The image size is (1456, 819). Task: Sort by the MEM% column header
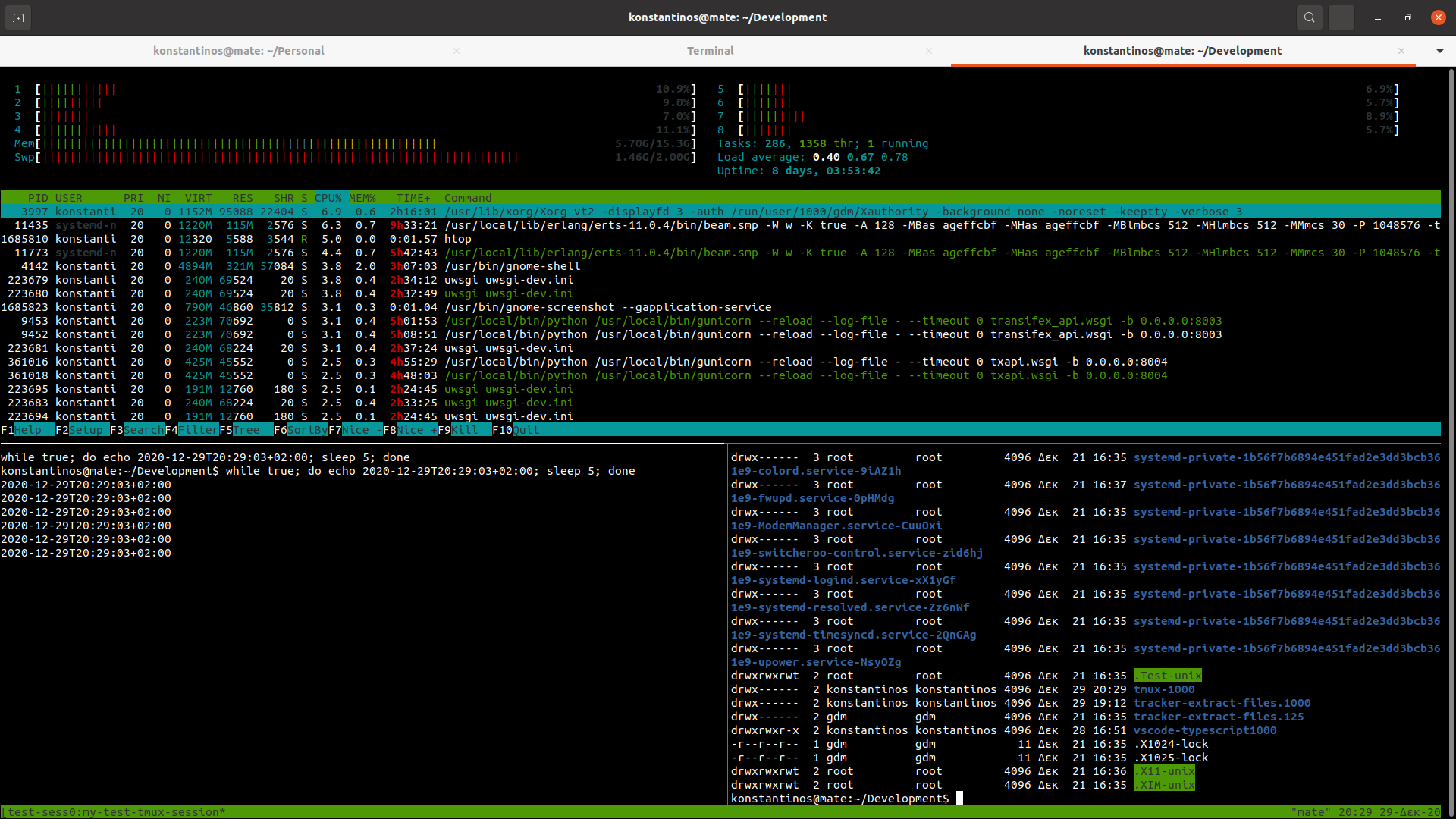[362, 198]
